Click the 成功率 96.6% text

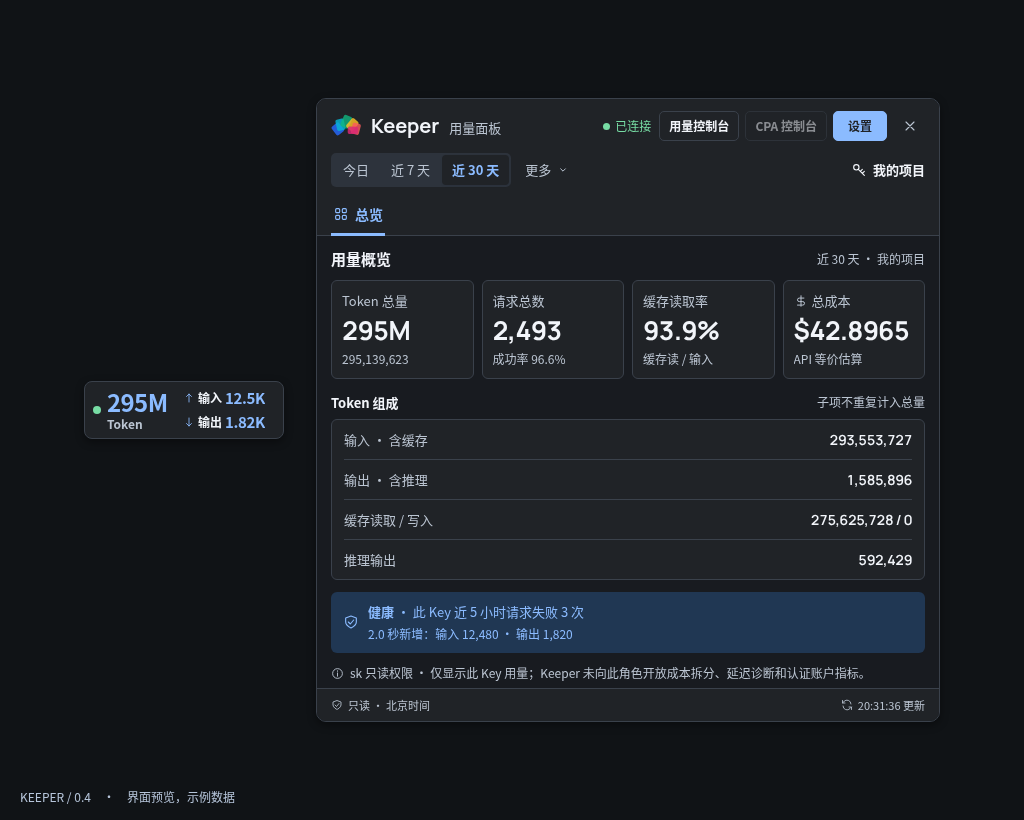tap(528, 359)
